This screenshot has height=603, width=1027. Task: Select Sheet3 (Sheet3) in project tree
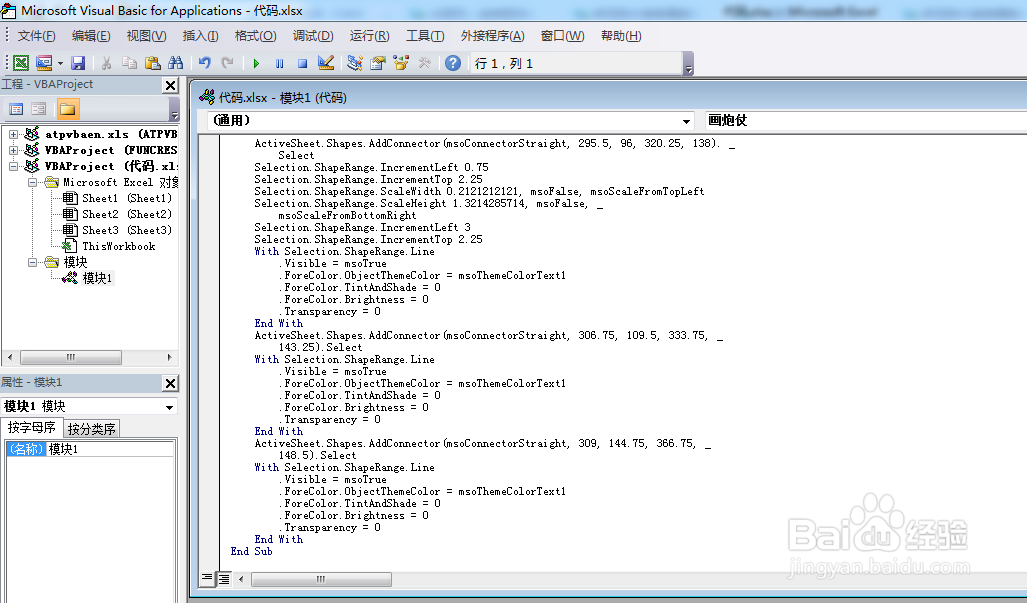point(126,230)
